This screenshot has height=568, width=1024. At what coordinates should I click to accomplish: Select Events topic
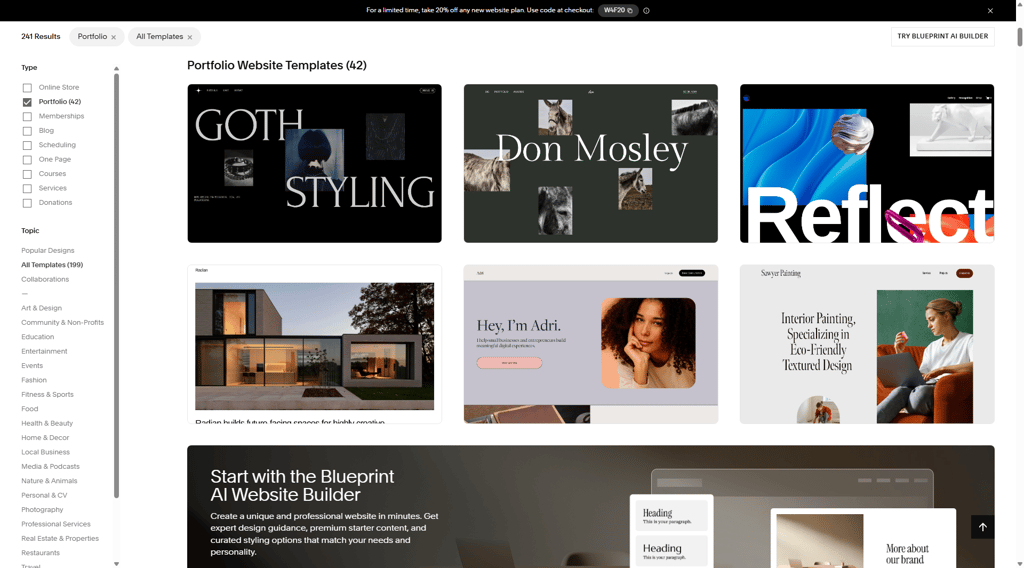[31, 366]
